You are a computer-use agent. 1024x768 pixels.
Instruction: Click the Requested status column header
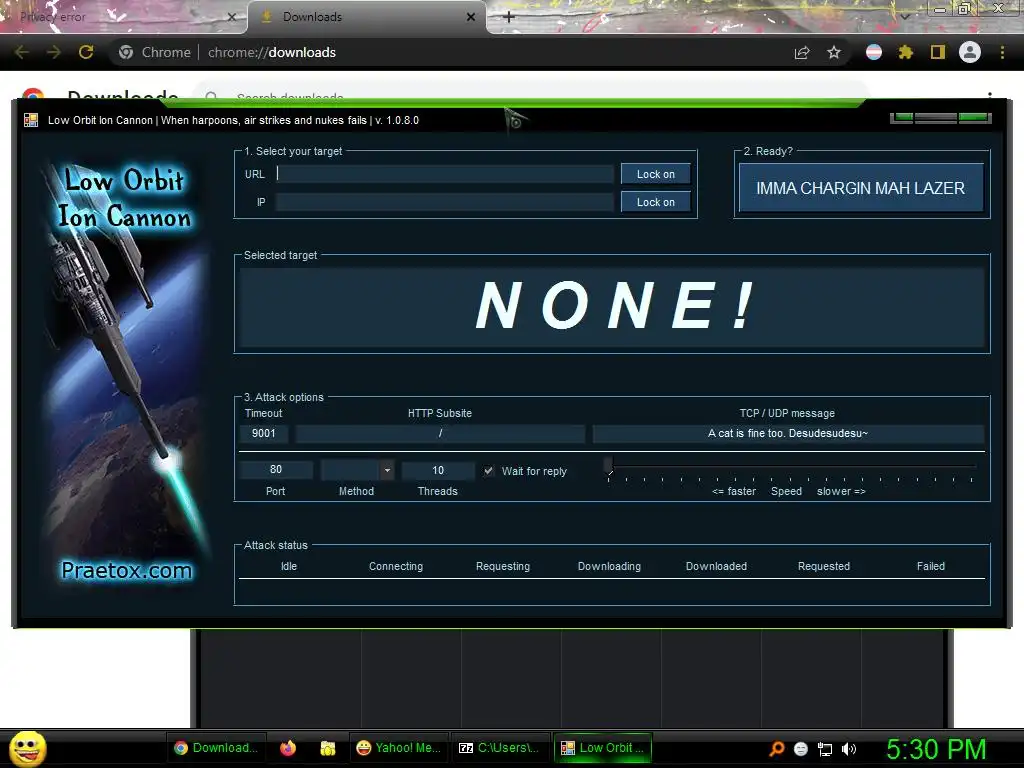coord(824,566)
